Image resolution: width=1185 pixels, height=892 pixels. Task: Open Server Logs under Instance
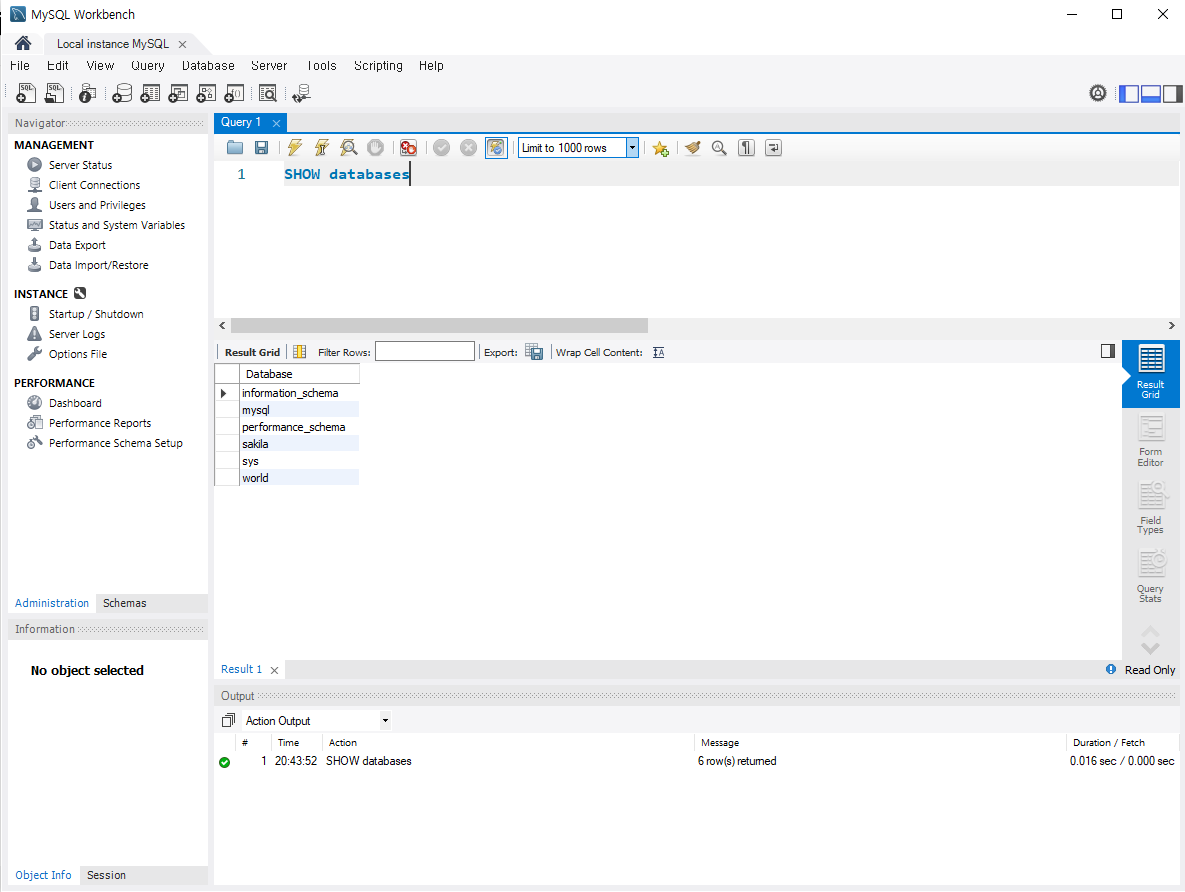tap(76, 334)
